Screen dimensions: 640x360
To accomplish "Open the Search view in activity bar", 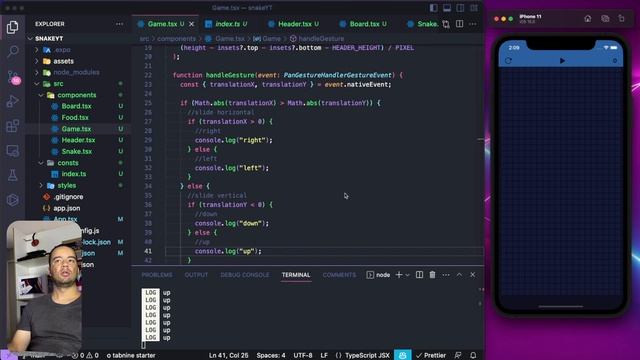I will (x=12, y=51).
